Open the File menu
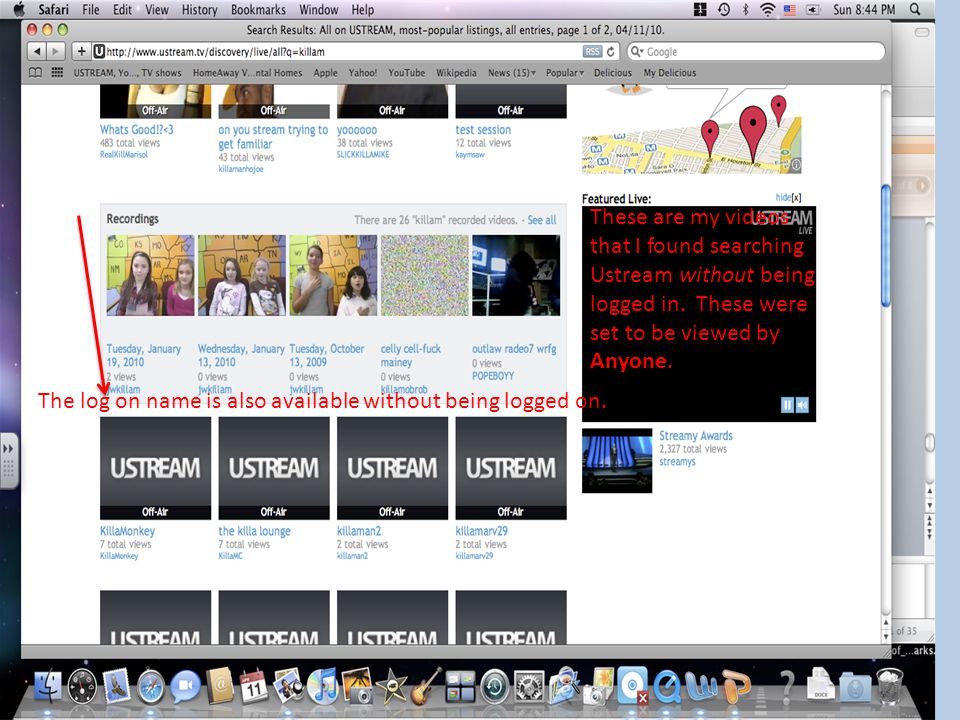 tap(91, 10)
